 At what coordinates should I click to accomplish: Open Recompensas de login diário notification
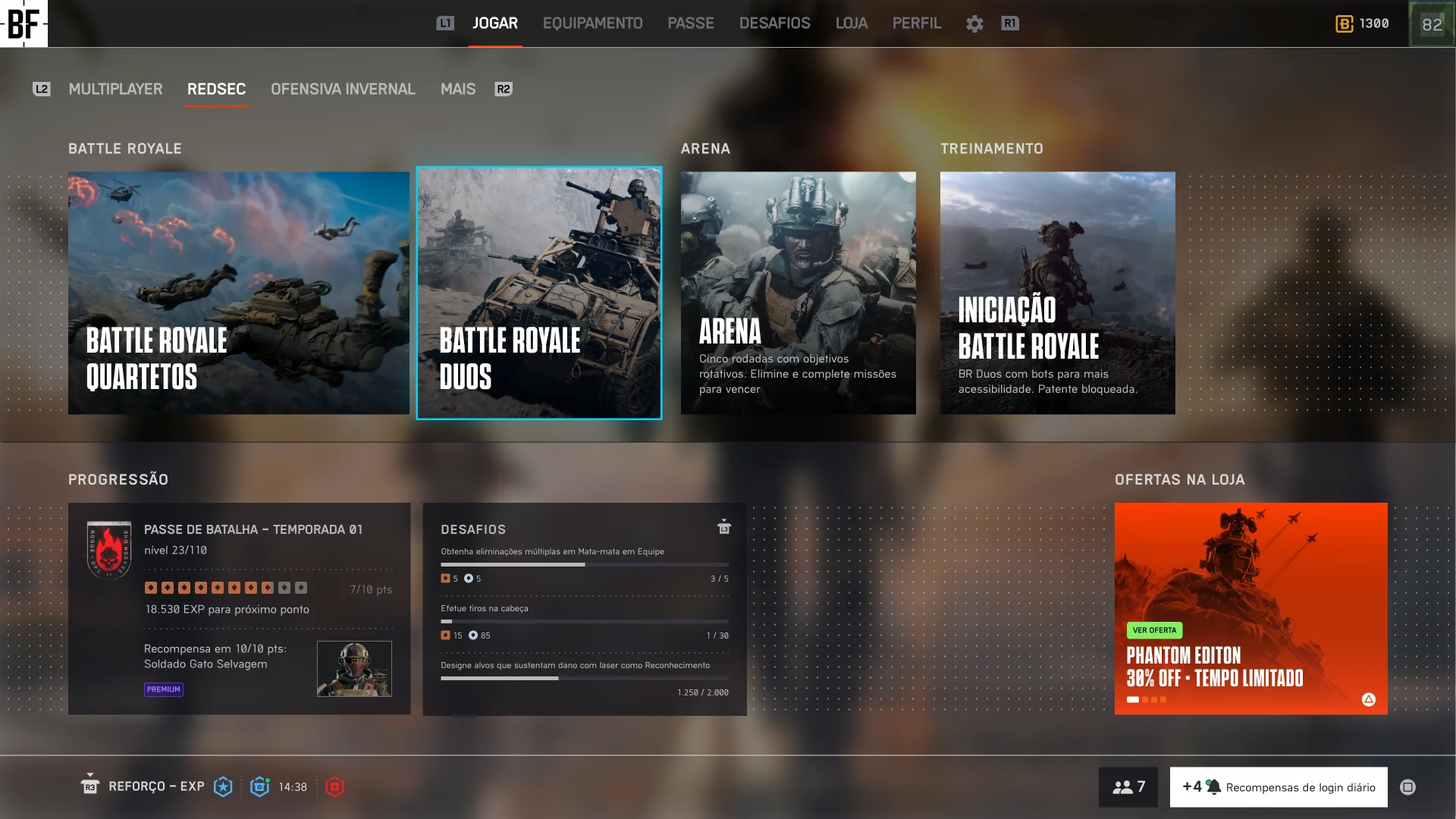click(1279, 786)
